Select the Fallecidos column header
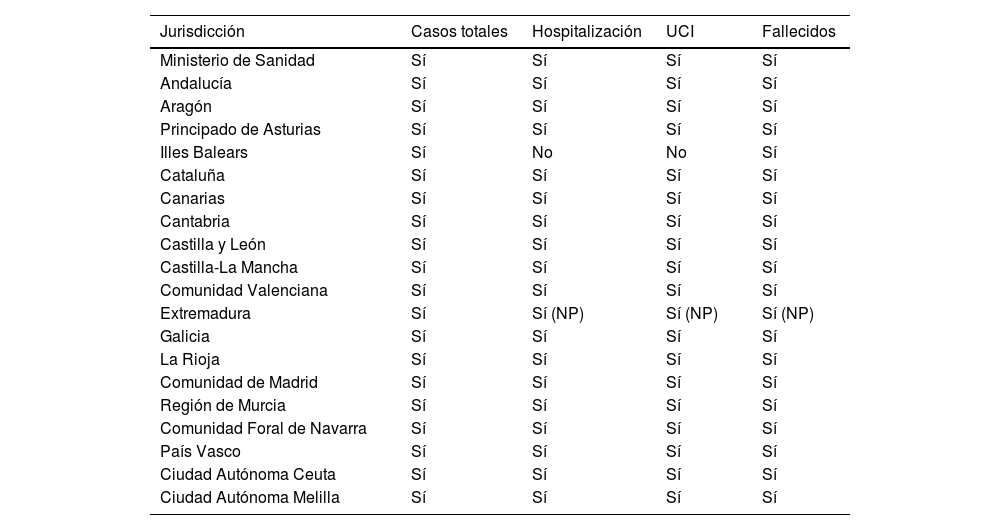This screenshot has height=530, width=1000. (x=799, y=31)
